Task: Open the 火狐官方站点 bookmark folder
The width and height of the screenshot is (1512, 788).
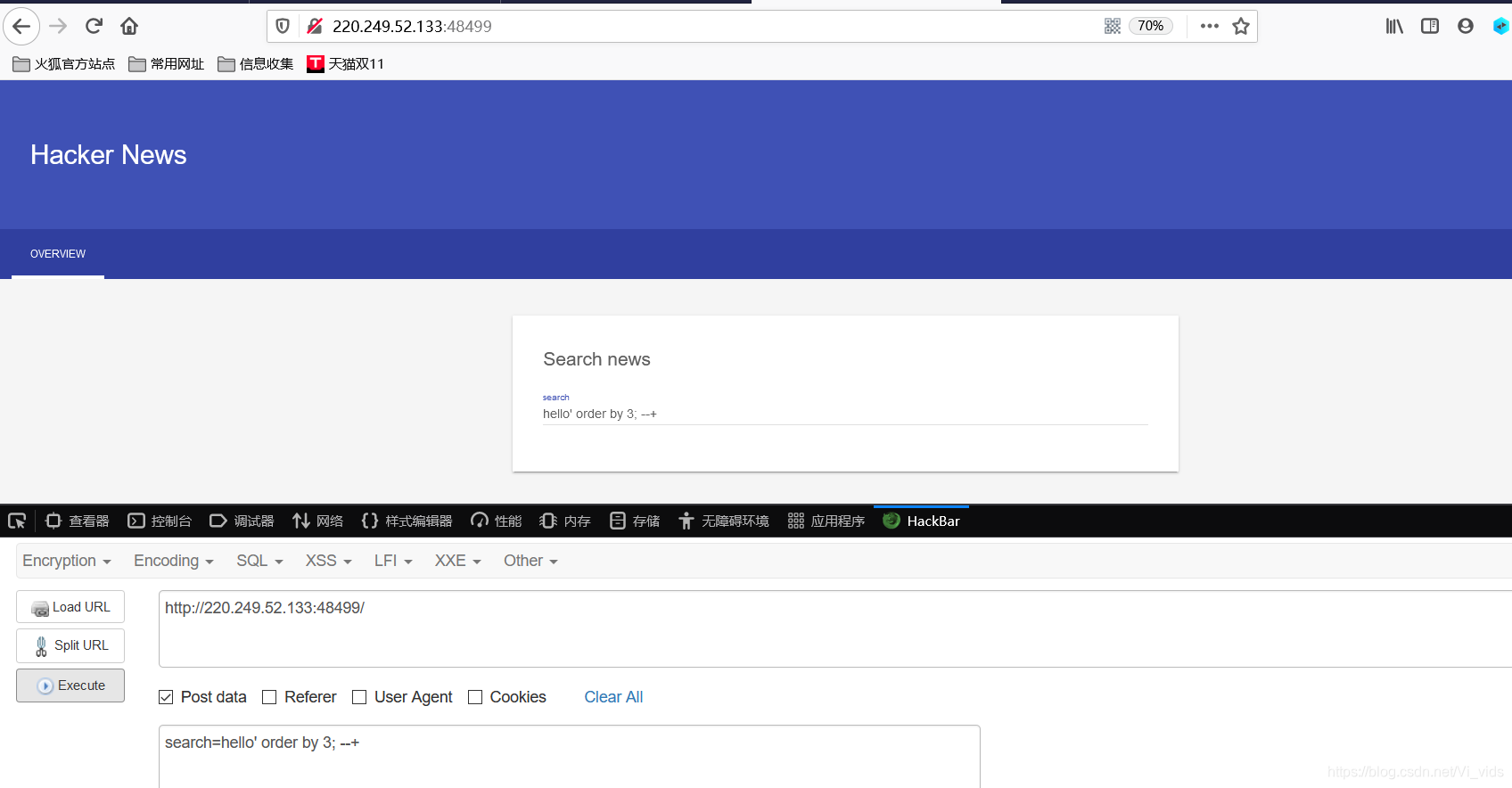Action: point(64,63)
